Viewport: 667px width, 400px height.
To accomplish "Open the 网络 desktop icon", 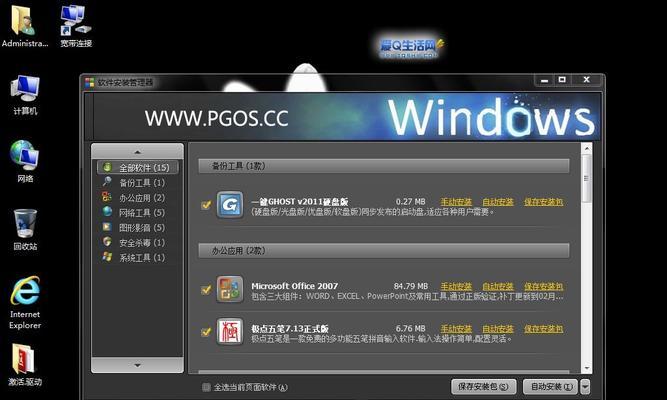I will [25, 155].
